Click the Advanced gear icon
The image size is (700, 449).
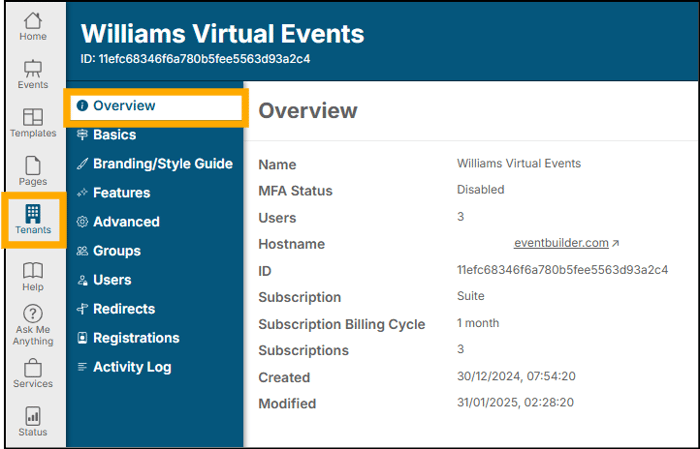click(x=82, y=222)
